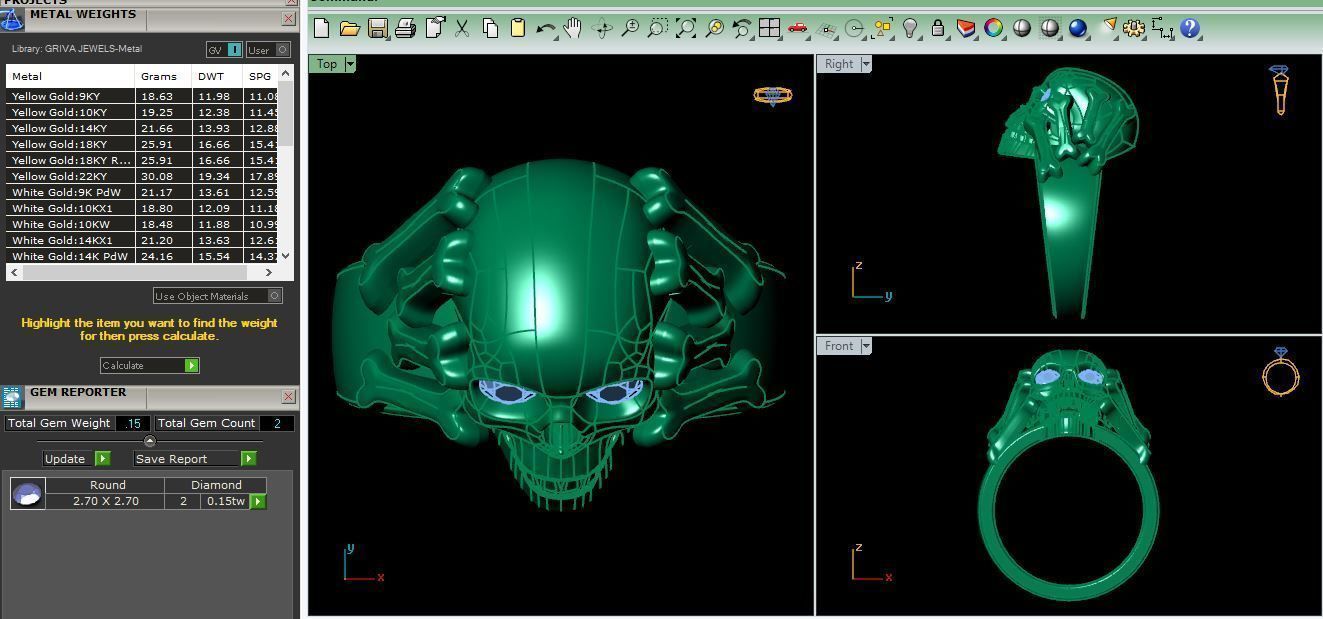Print using the printer icon
This screenshot has height=619, width=1323.
pos(405,29)
